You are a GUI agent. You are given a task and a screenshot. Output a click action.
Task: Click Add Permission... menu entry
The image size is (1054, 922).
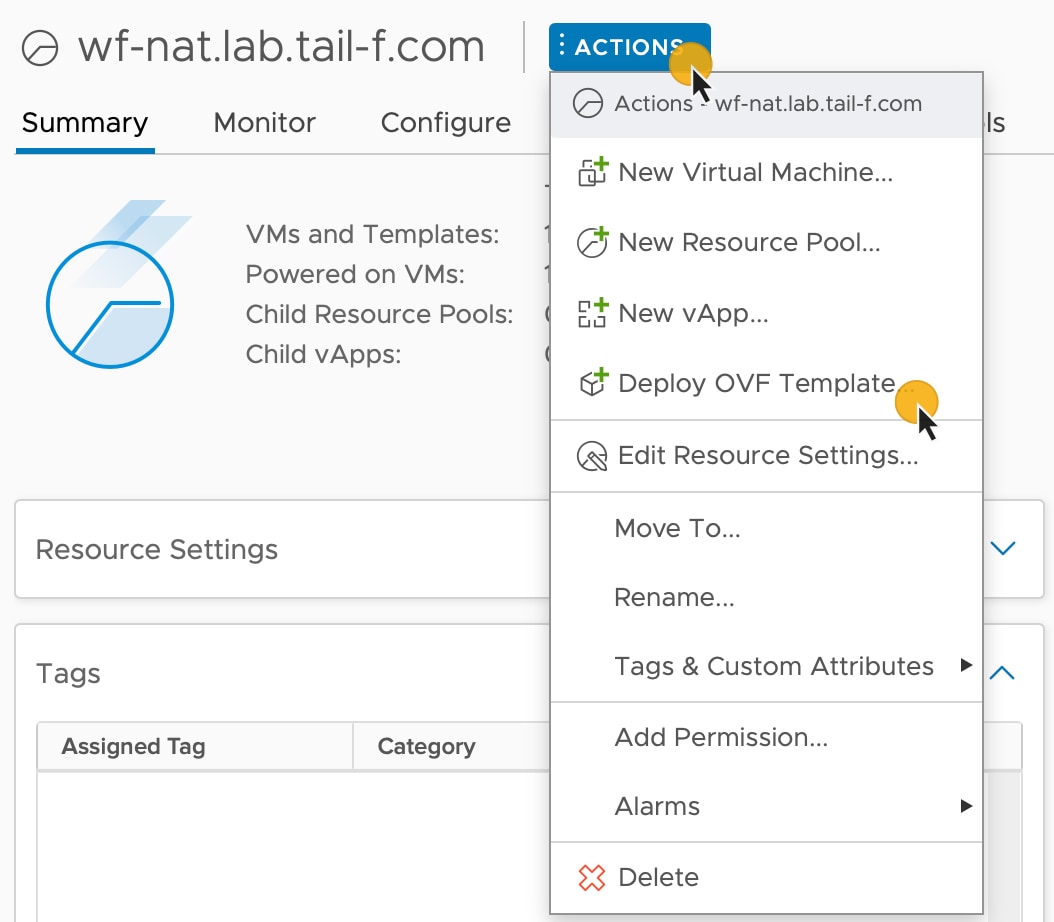pyautogui.click(x=721, y=737)
